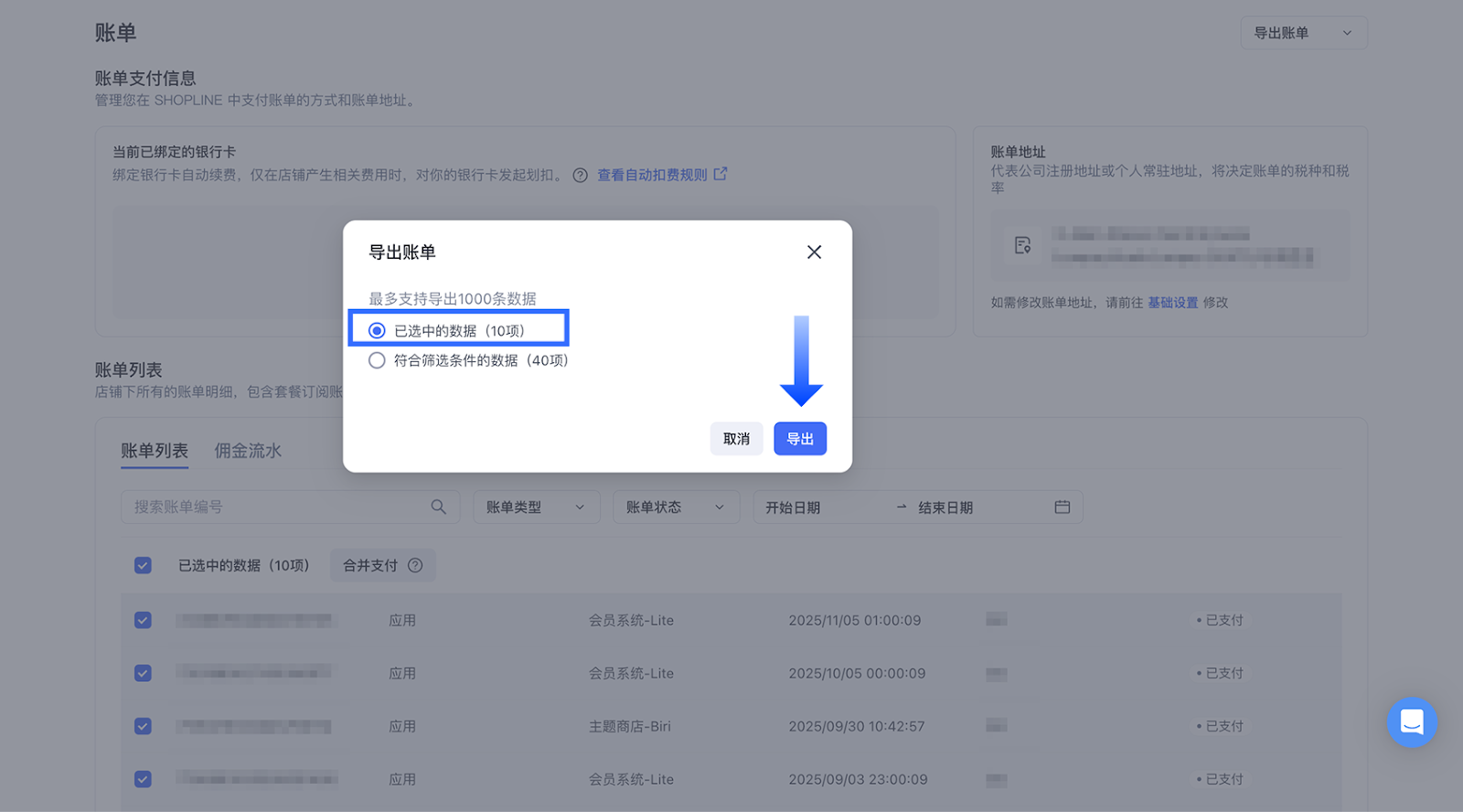Select the 符合筛选条件的数据（40项） radio option
Viewport: 1463px width, 812px height.
[x=377, y=360]
